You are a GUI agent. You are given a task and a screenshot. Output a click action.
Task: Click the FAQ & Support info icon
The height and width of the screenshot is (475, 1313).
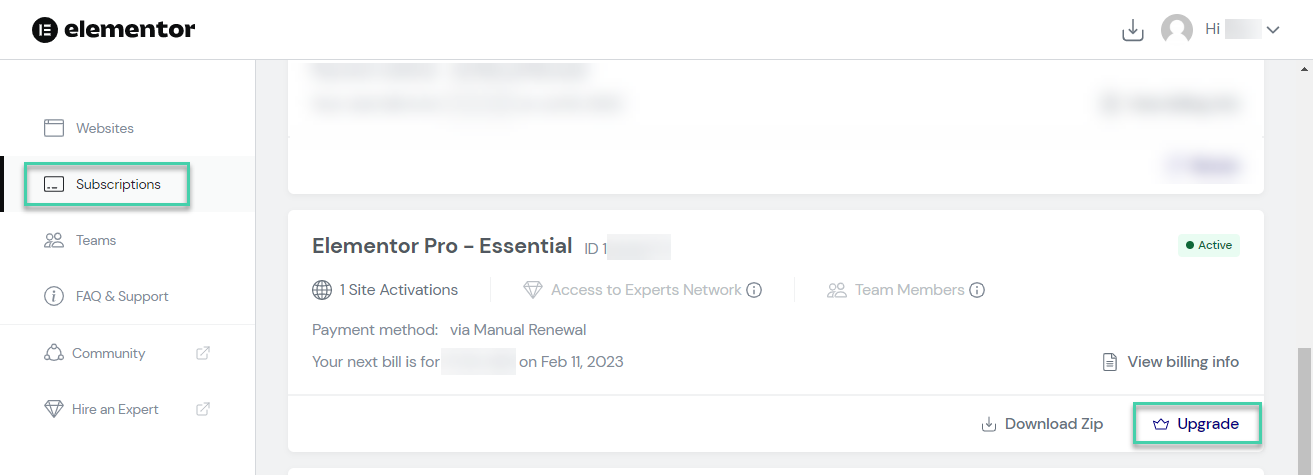pyautogui.click(x=54, y=296)
